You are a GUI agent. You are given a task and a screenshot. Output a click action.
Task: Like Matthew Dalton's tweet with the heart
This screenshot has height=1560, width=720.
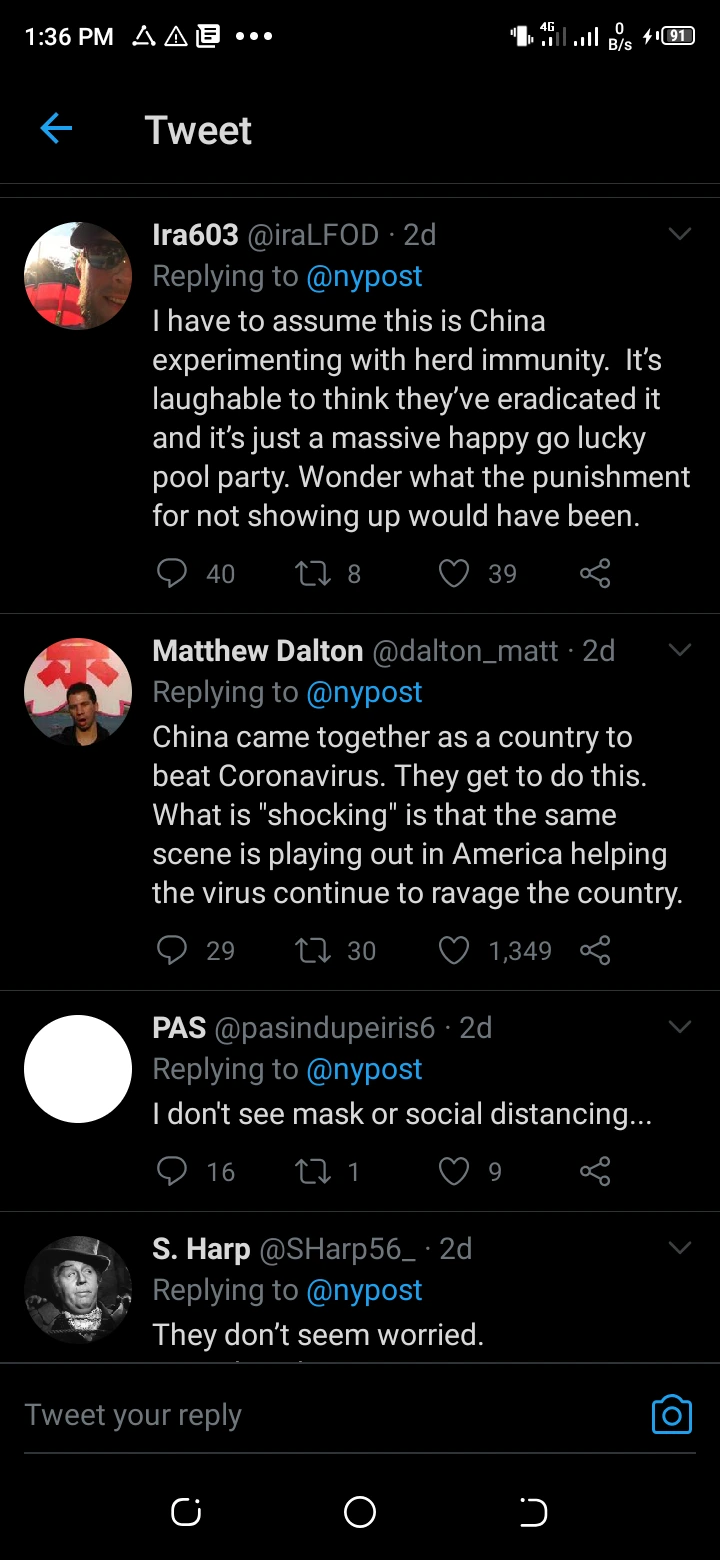click(x=454, y=950)
